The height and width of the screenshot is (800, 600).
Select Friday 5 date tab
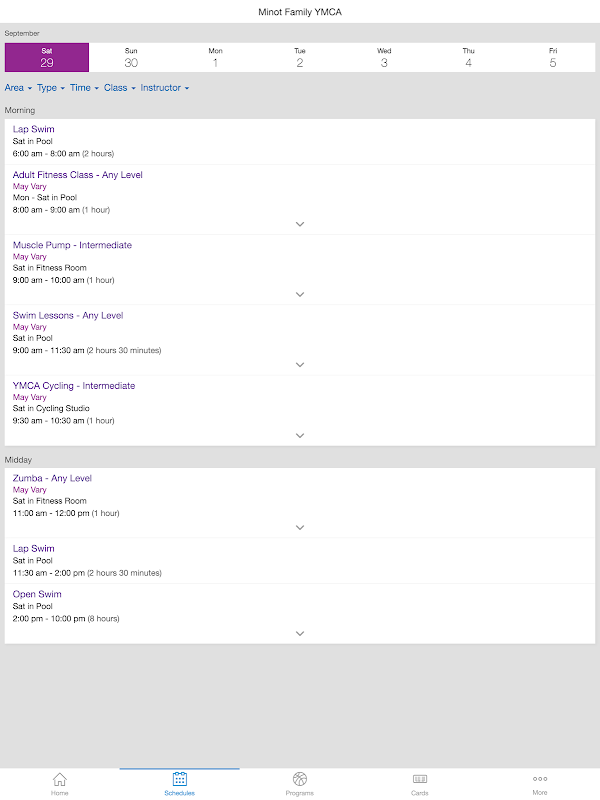click(553, 57)
